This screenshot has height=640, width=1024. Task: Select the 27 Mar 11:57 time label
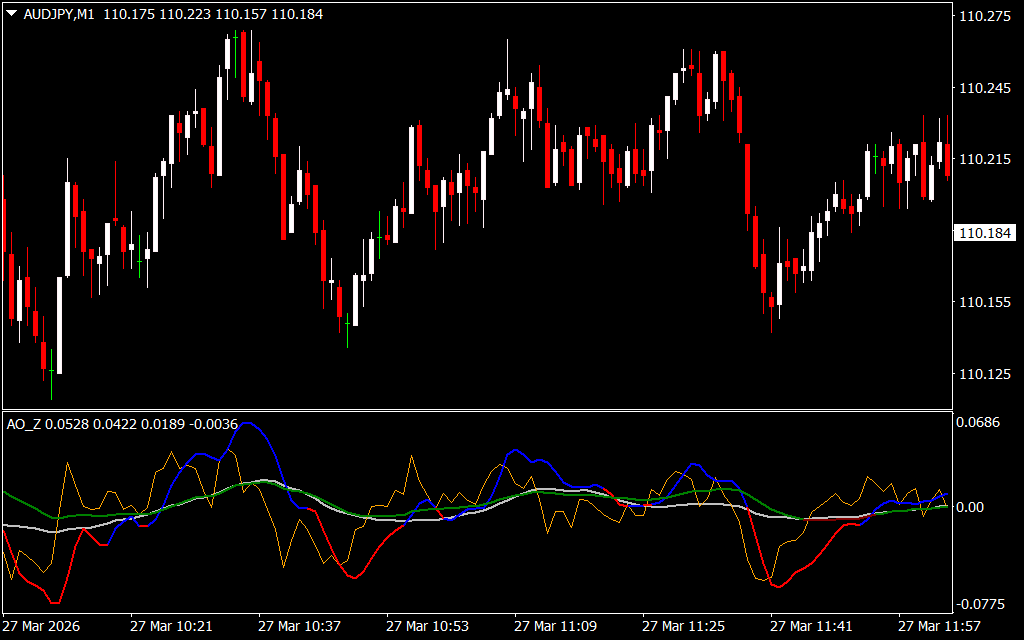click(939, 626)
